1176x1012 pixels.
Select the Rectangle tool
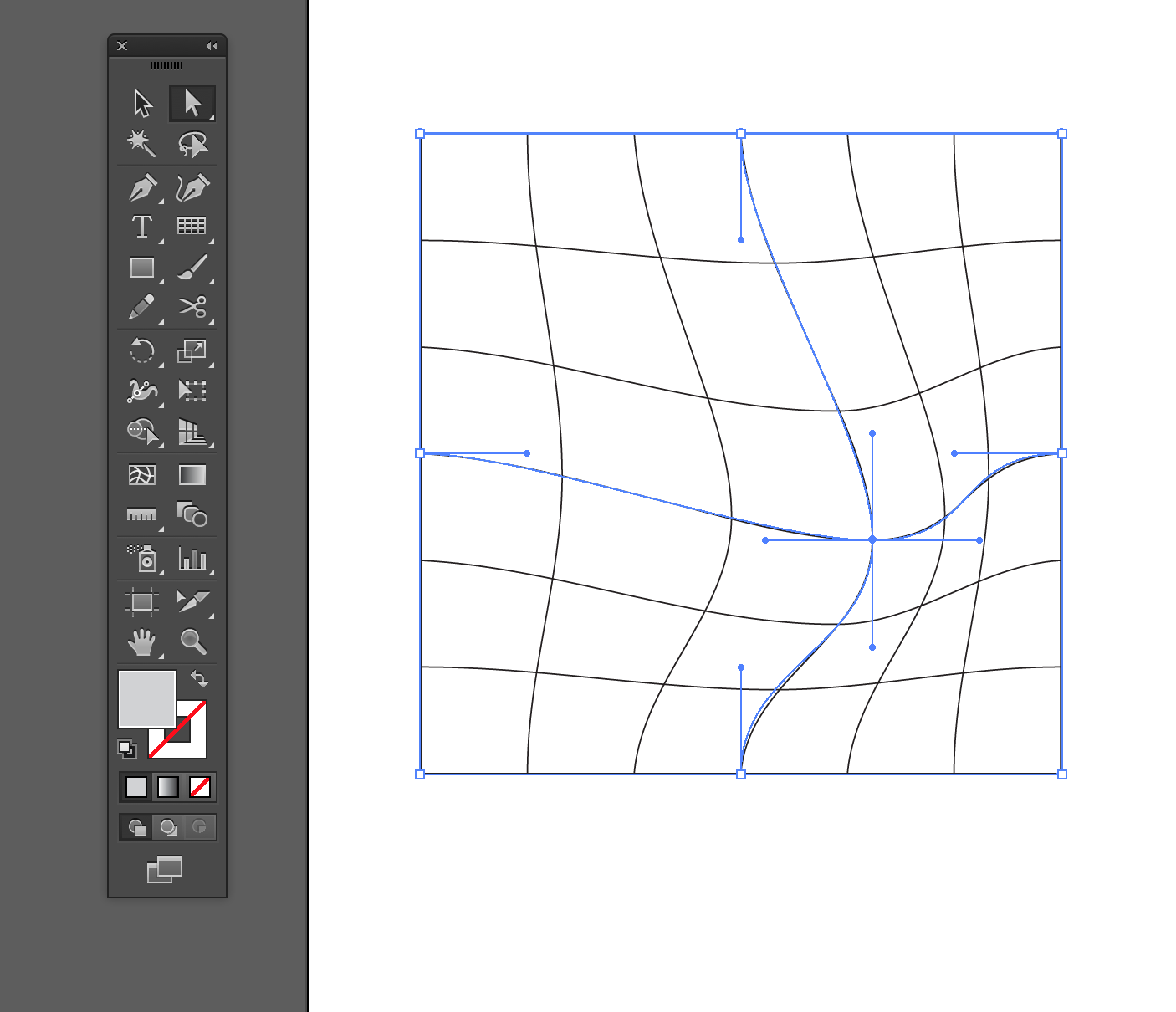[x=142, y=268]
